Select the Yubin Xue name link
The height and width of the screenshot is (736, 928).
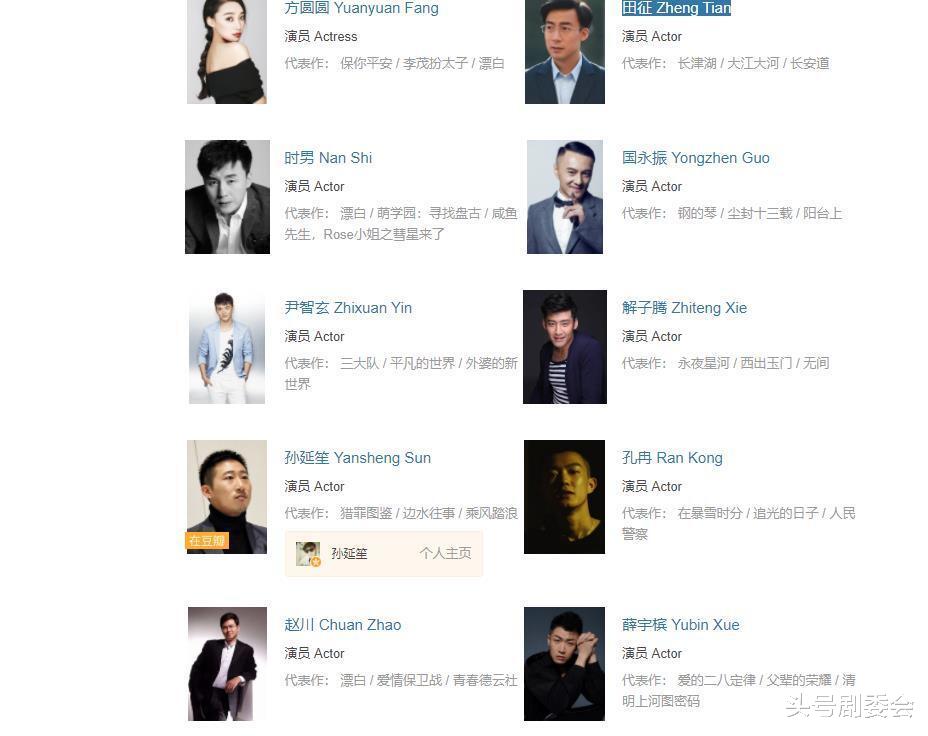681,625
